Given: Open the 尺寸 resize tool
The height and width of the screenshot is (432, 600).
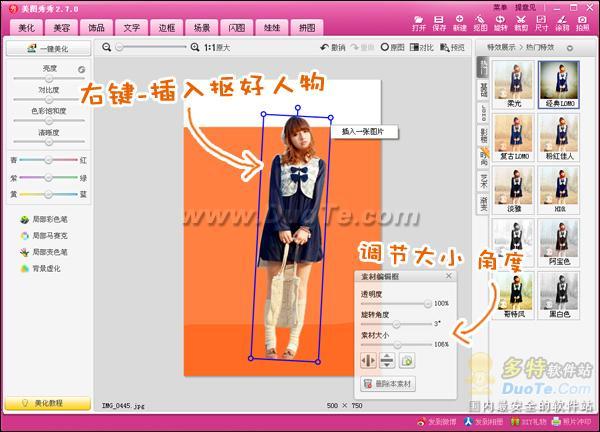Looking at the screenshot, I should (x=541, y=23).
